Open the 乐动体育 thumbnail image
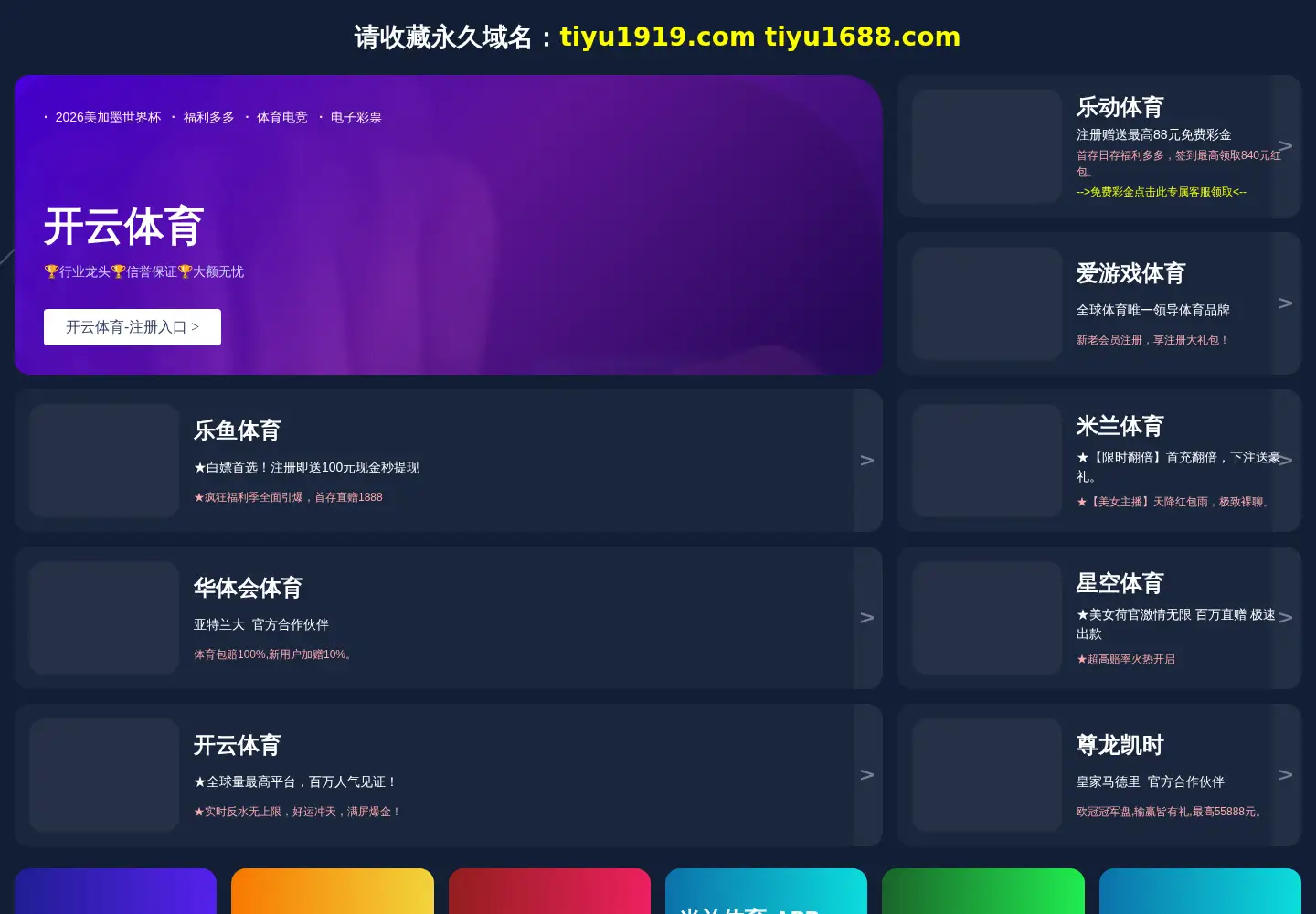The height and width of the screenshot is (914, 1316). point(987,146)
